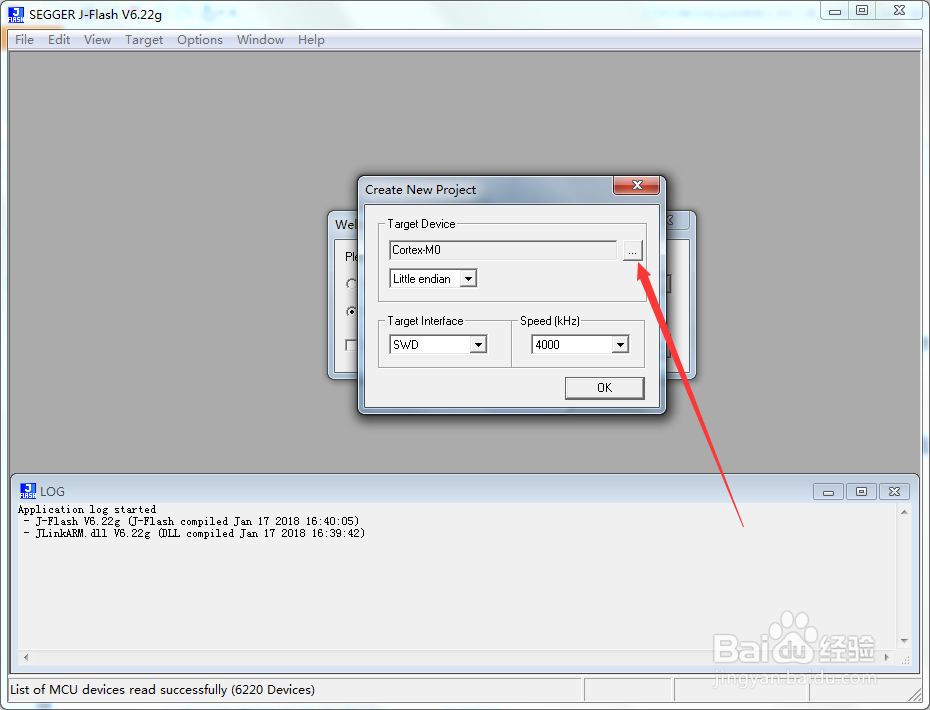Click the LOG scrollbar down arrow
This screenshot has height=710, width=930.
(x=904, y=641)
